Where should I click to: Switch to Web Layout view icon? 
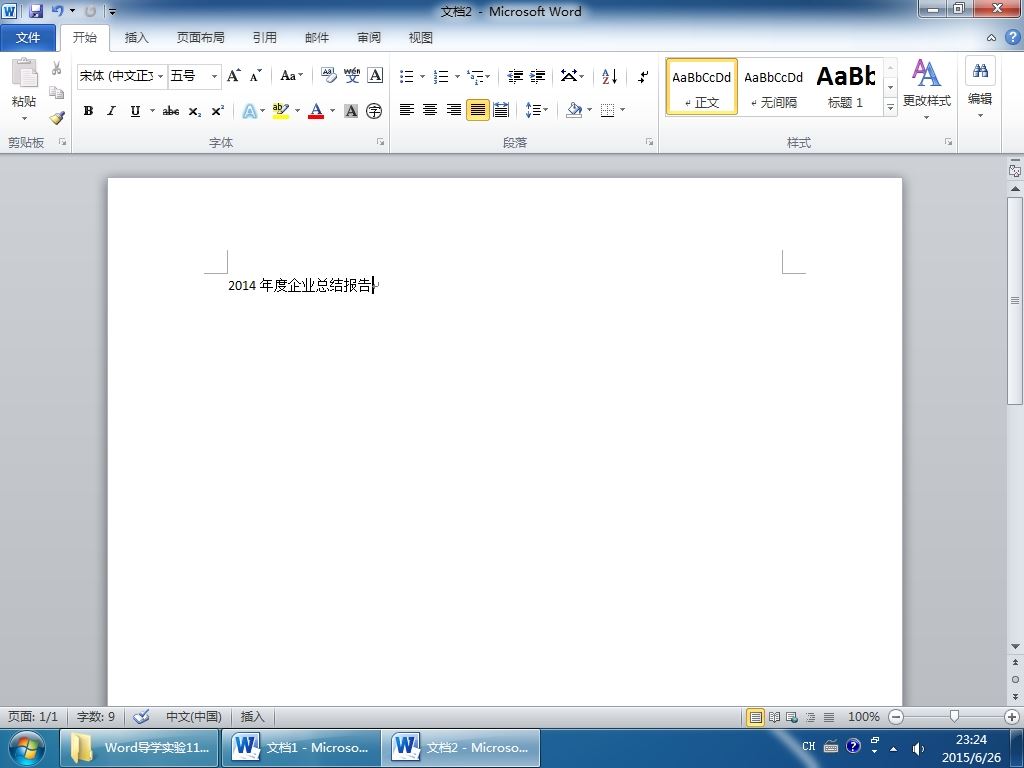(792, 717)
